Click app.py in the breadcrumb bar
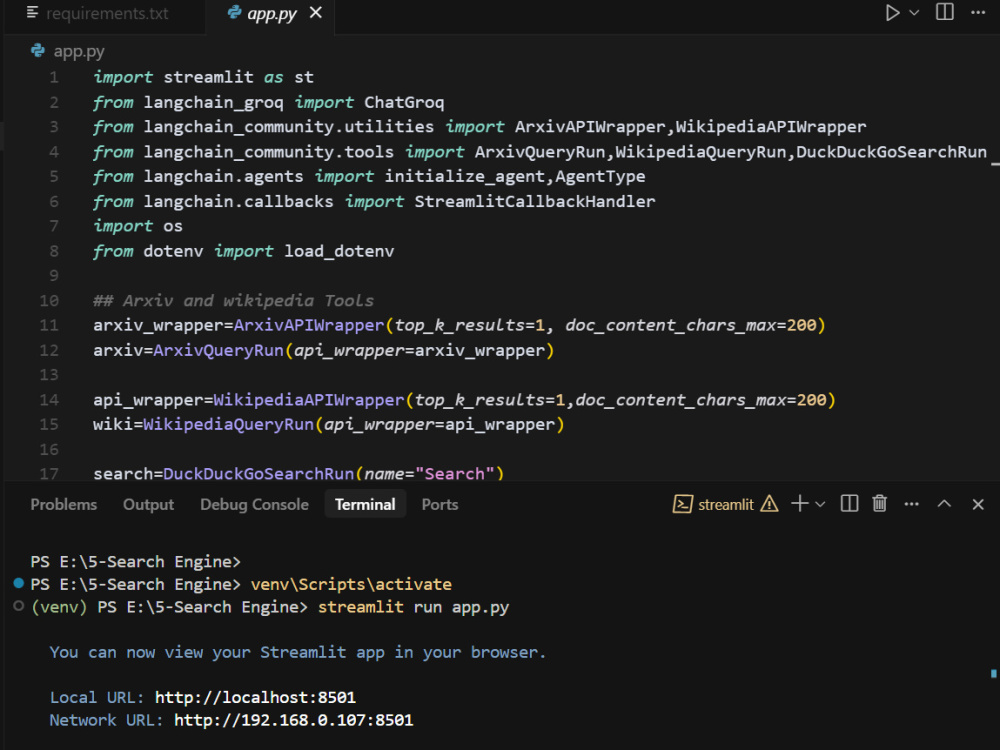 (78, 52)
